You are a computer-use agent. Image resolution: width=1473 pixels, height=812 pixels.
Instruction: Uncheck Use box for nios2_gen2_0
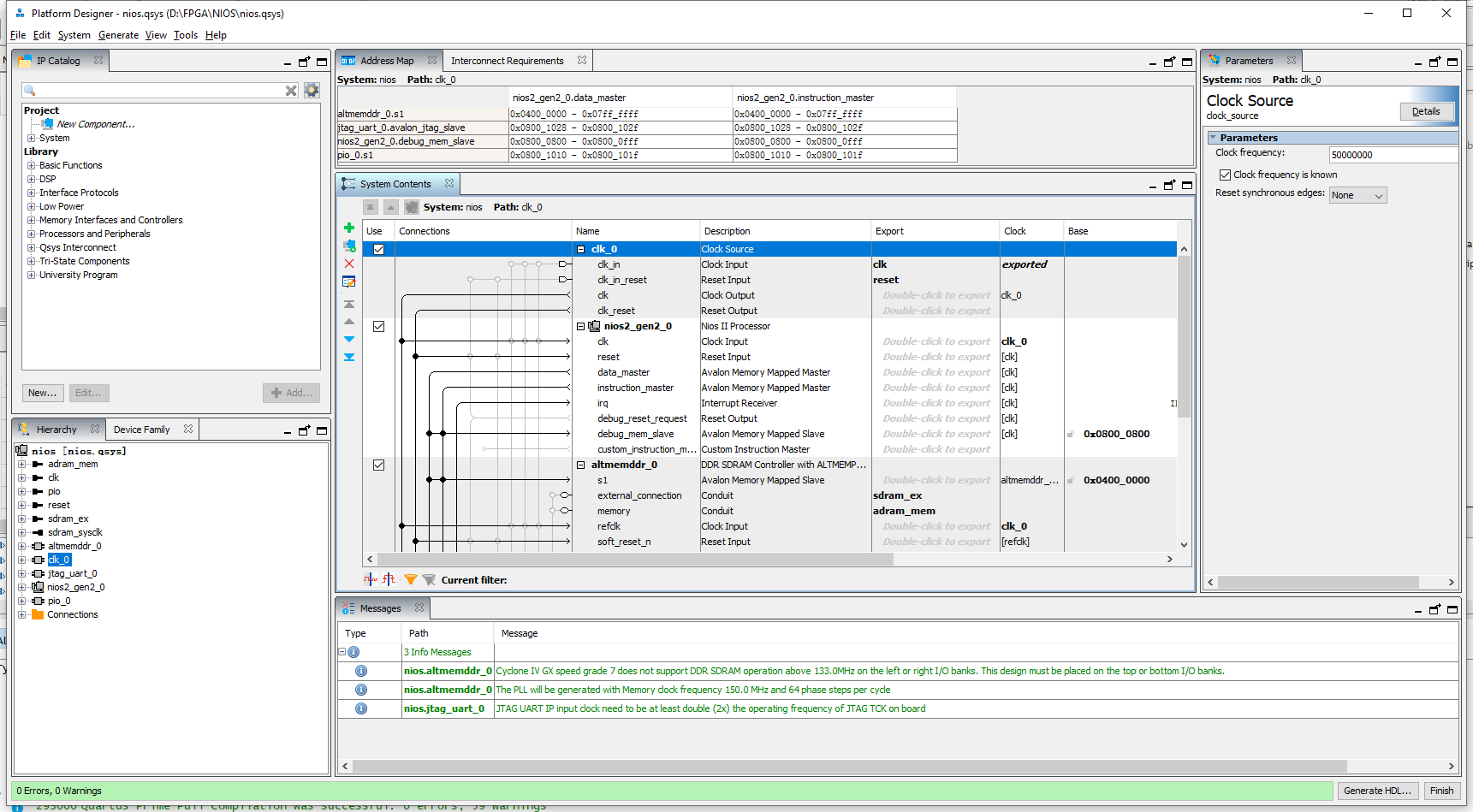click(378, 326)
